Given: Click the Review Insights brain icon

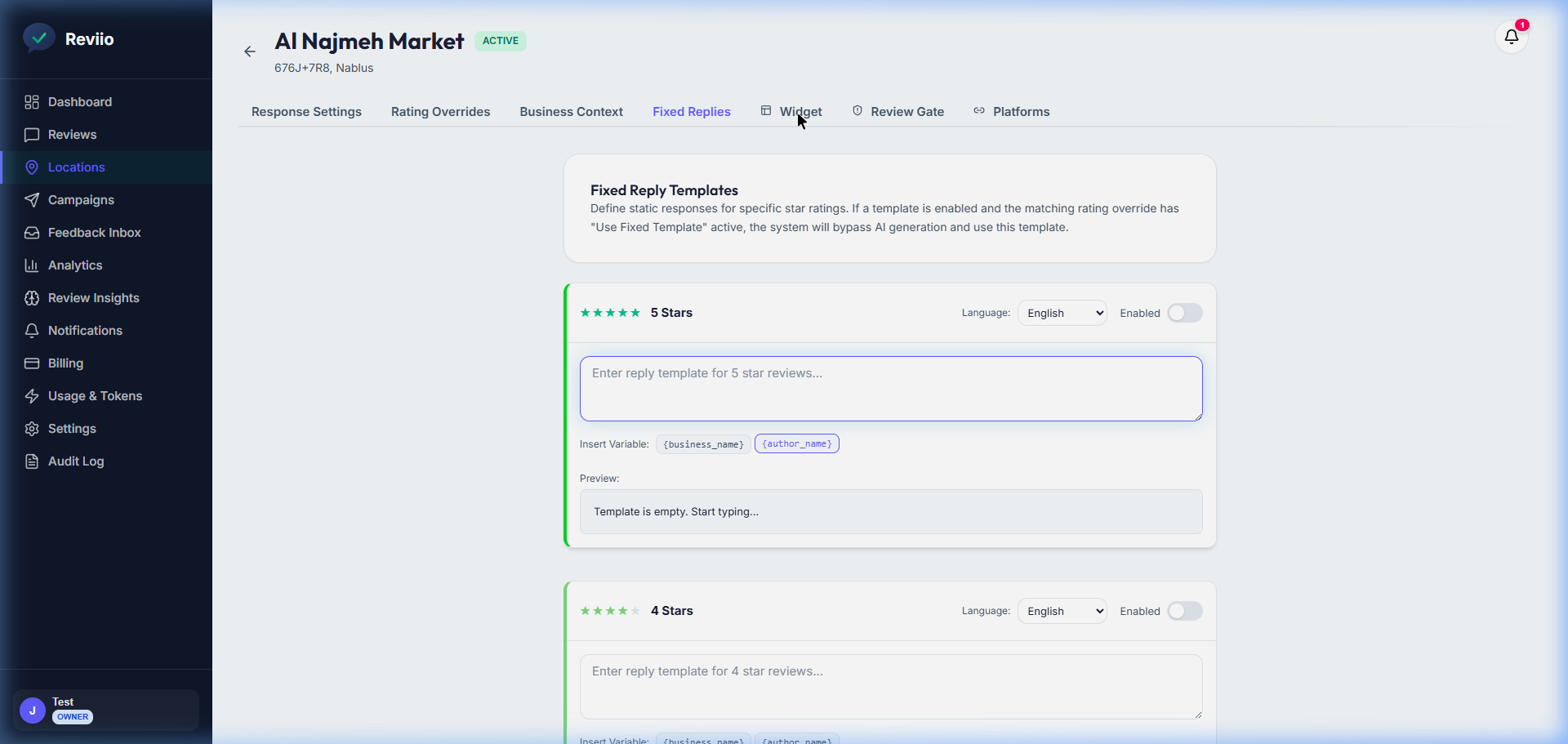Looking at the screenshot, I should (x=32, y=298).
